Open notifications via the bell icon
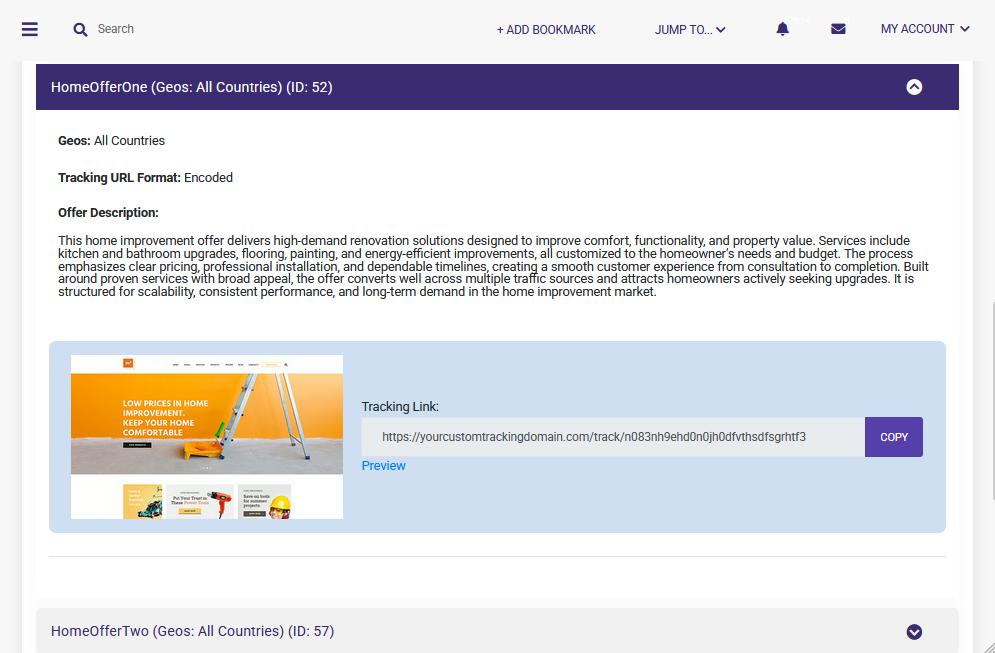 coord(782,29)
